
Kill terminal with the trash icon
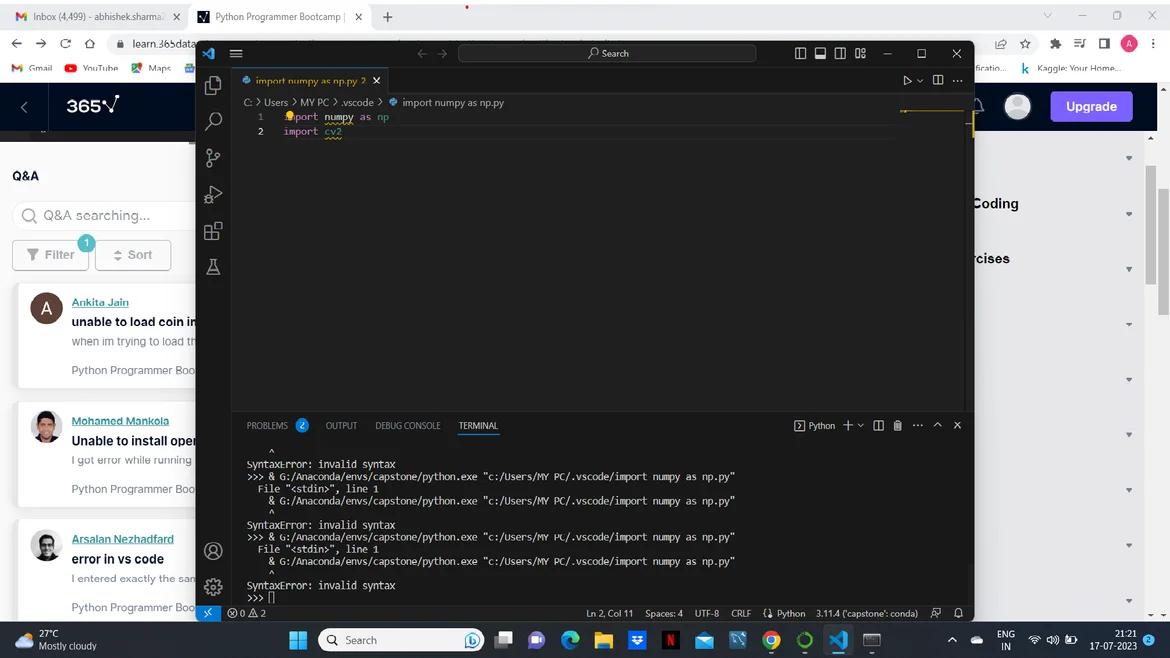coord(897,426)
